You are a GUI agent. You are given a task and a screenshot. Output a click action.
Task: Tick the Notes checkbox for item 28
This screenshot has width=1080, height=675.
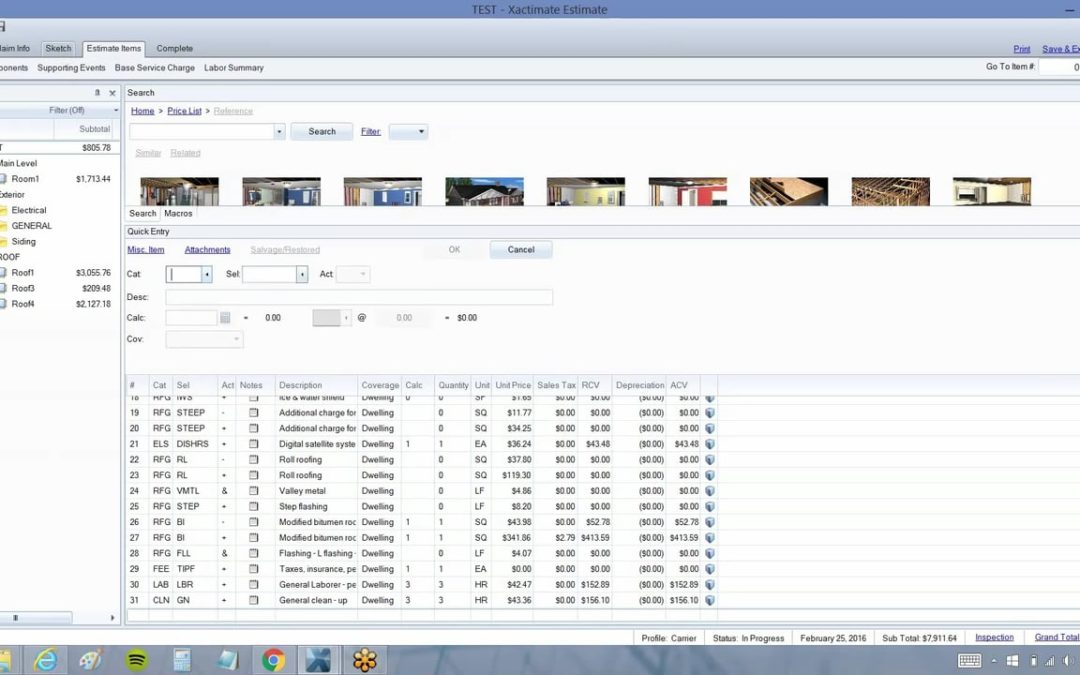[x=253, y=553]
